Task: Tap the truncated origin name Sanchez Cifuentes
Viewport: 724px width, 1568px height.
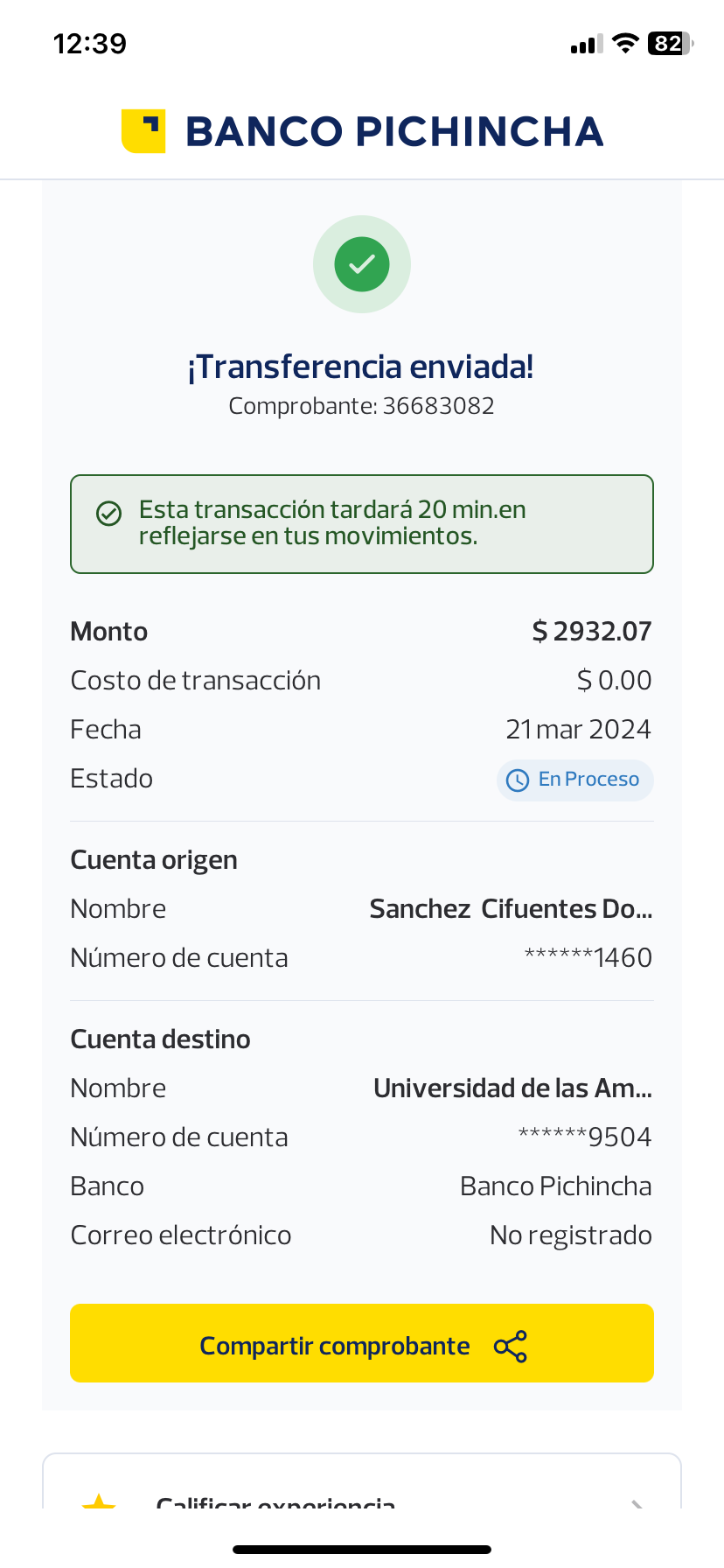Action: (511, 909)
